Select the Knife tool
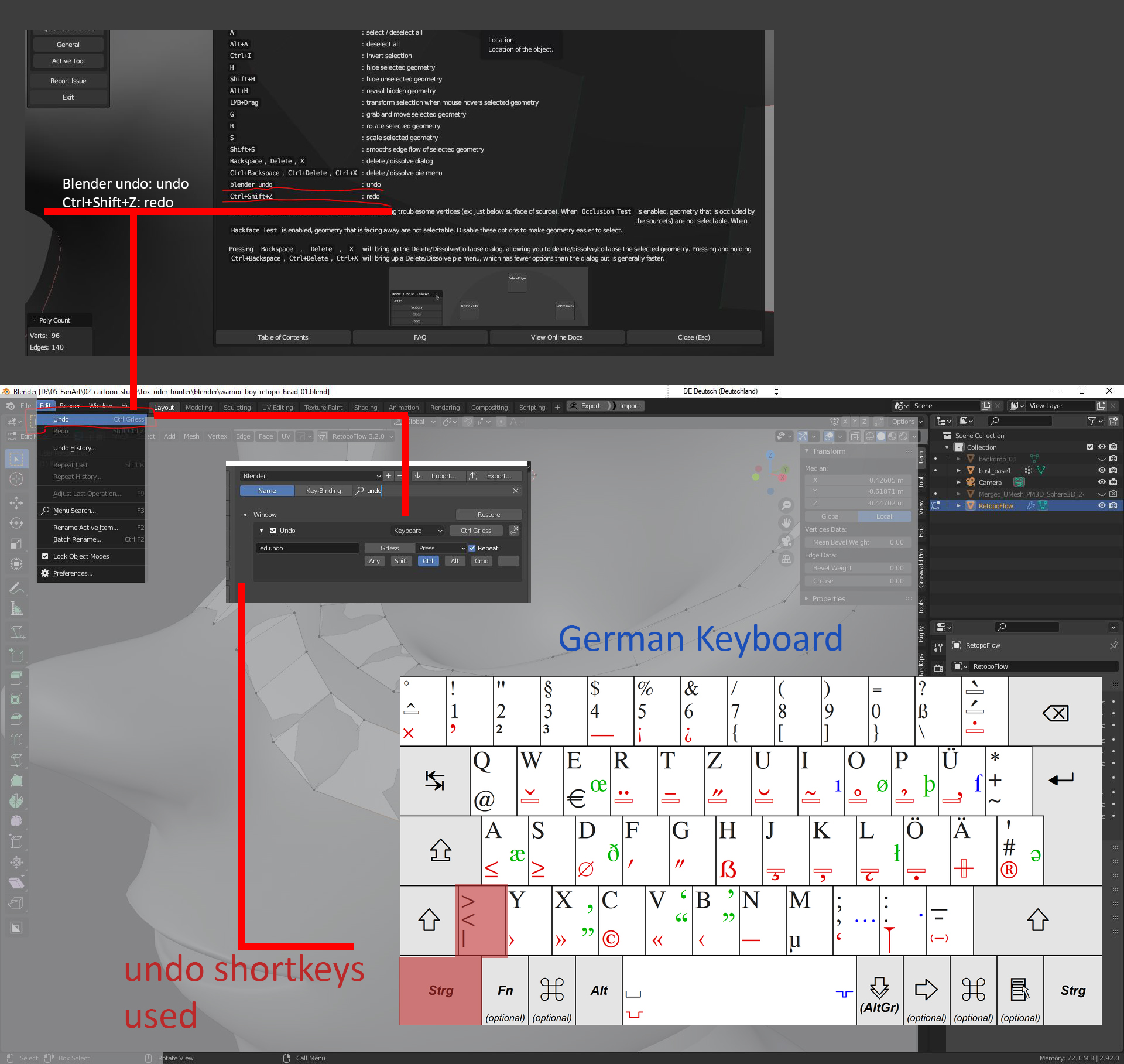Screen dimensions: 1124x1064 click(x=16, y=760)
